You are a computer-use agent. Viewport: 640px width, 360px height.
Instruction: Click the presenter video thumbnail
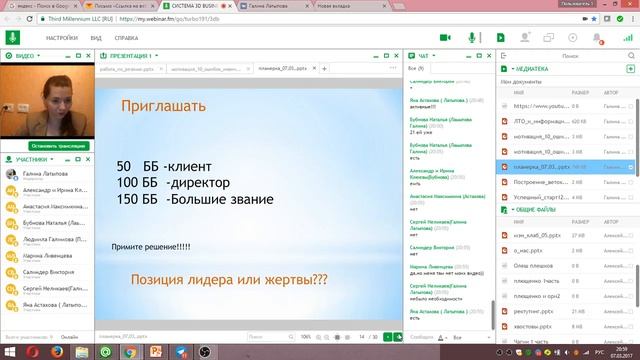pyautogui.click(x=47, y=101)
